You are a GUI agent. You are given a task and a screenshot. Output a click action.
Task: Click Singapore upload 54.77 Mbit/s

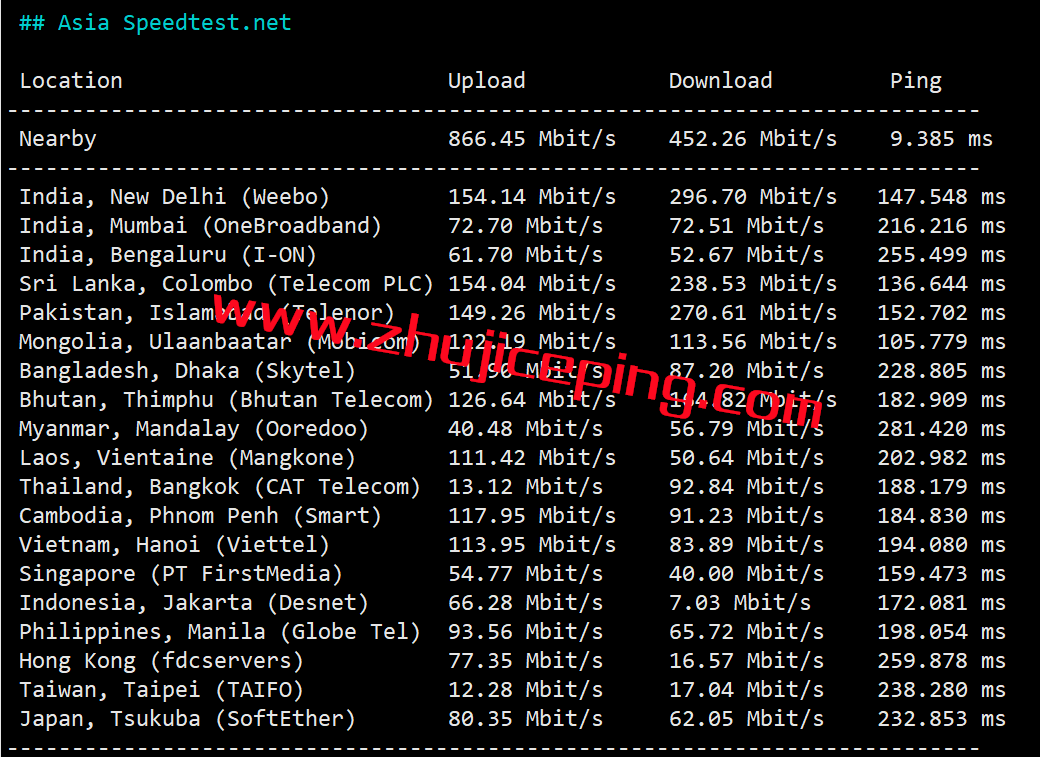point(525,575)
